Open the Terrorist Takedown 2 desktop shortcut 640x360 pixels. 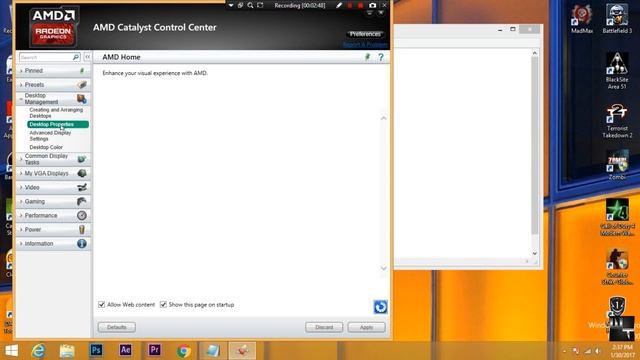pyautogui.click(x=617, y=121)
